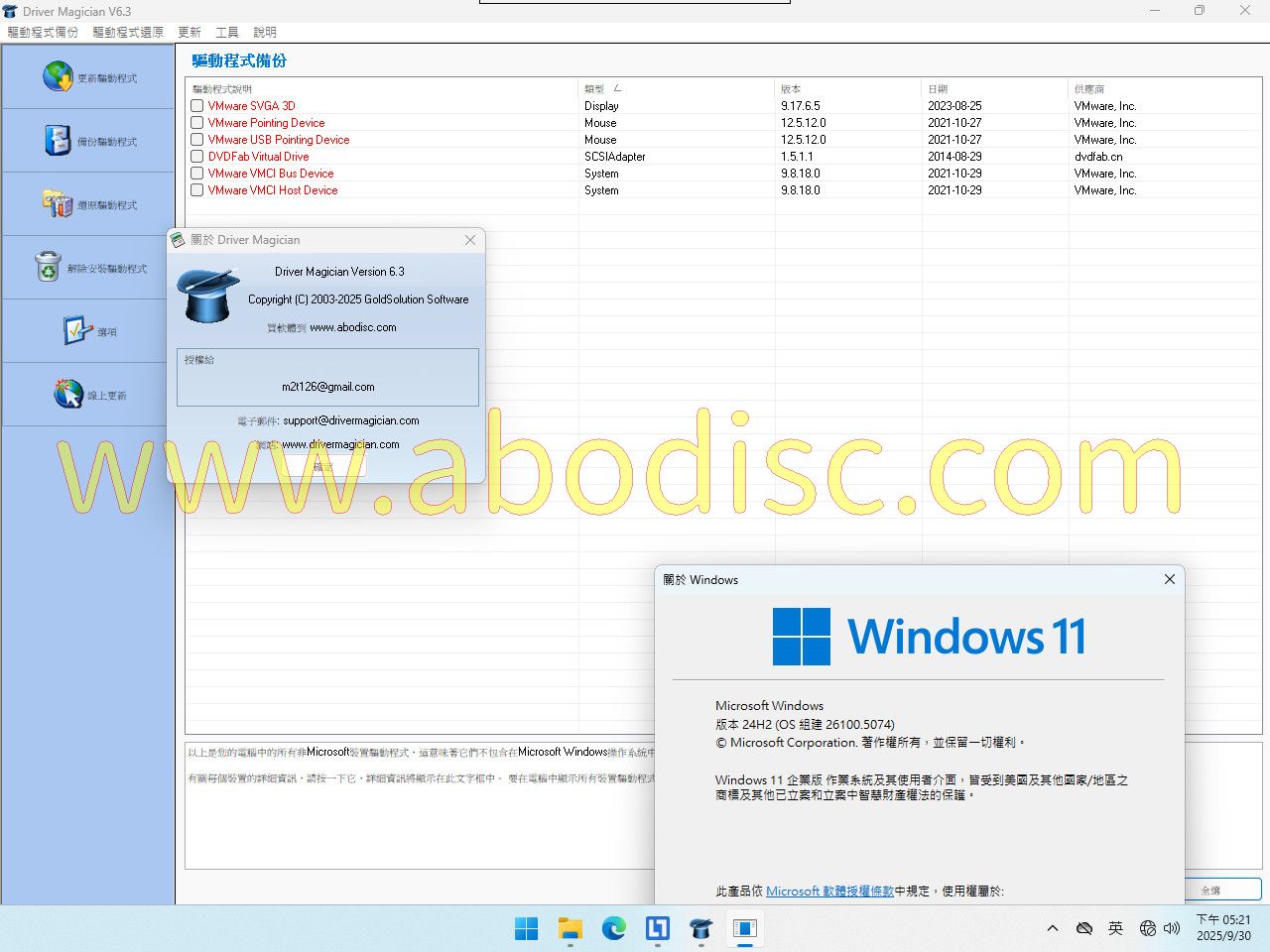Open the 驅動程式還原 menu
The width and height of the screenshot is (1270, 952).
(128, 32)
